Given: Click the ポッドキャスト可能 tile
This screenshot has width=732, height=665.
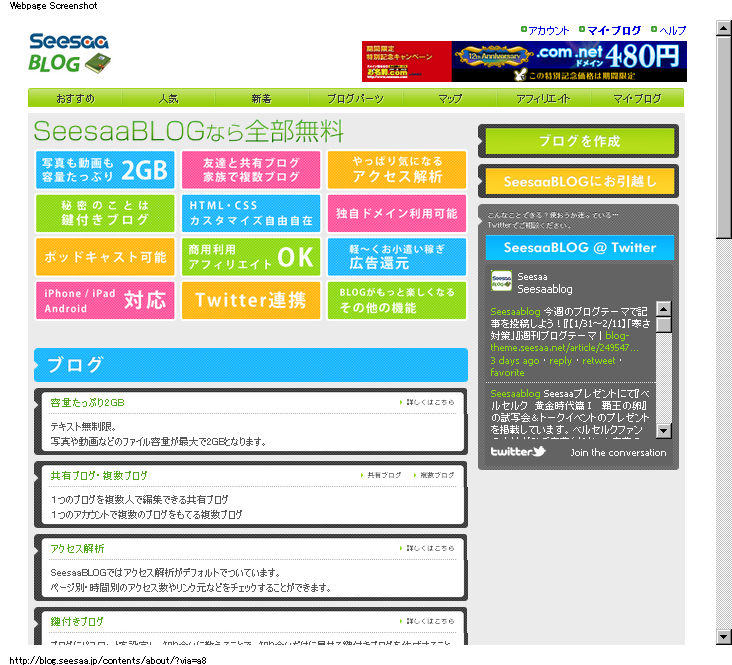Looking at the screenshot, I should 105,256.
